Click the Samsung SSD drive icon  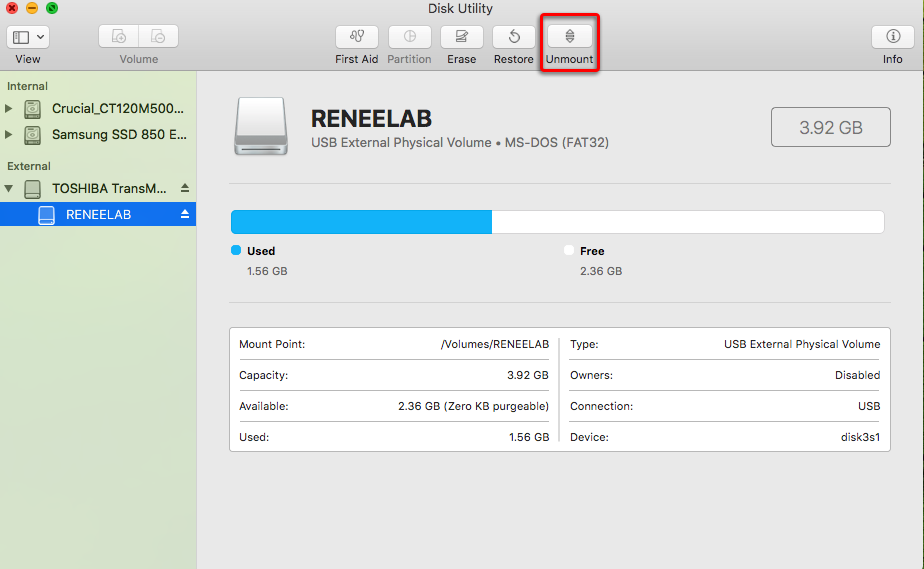click(32, 135)
